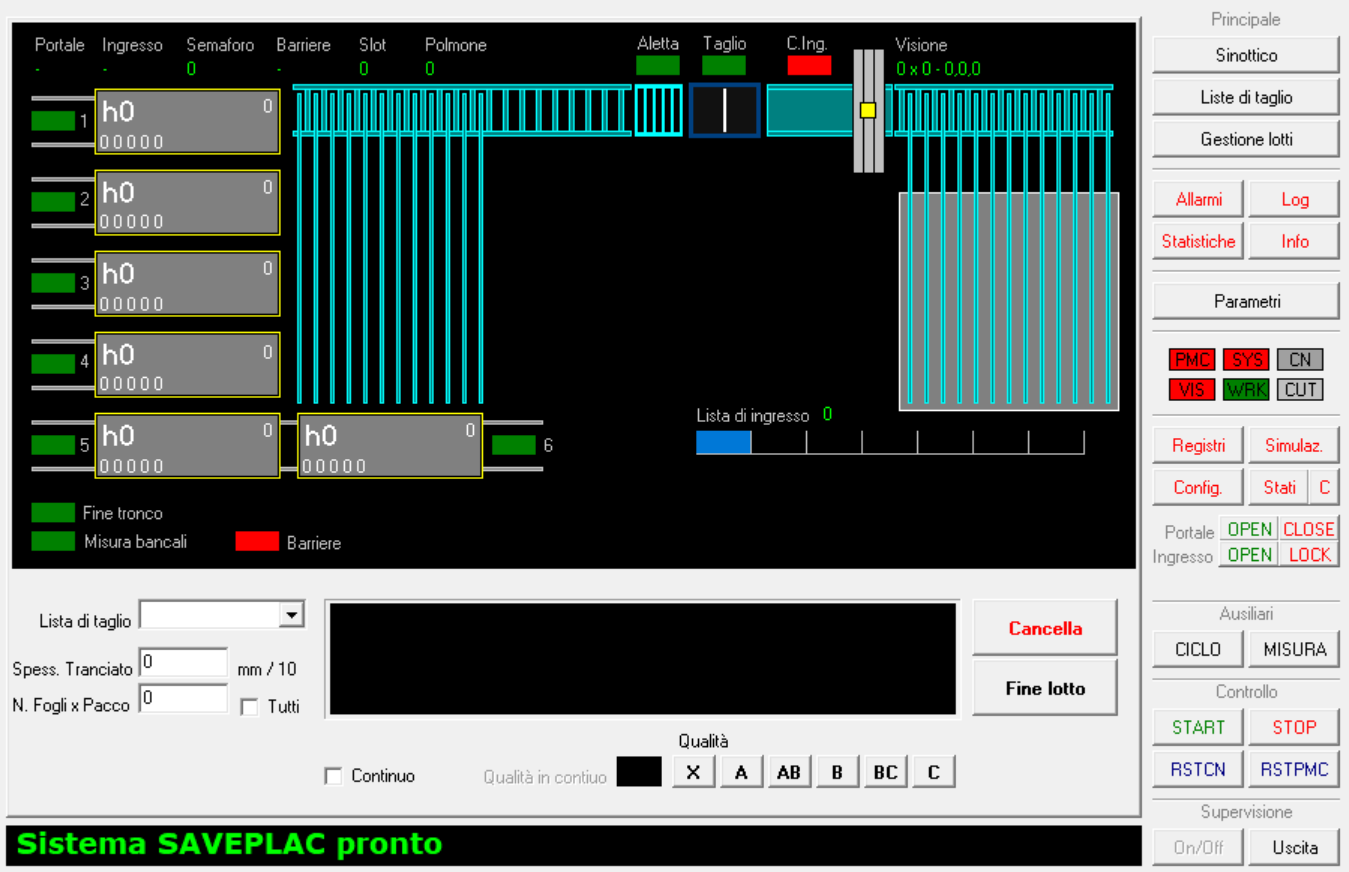Click the RSTPMC reset button
This screenshot has width=1349, height=872.
pos(1294,769)
